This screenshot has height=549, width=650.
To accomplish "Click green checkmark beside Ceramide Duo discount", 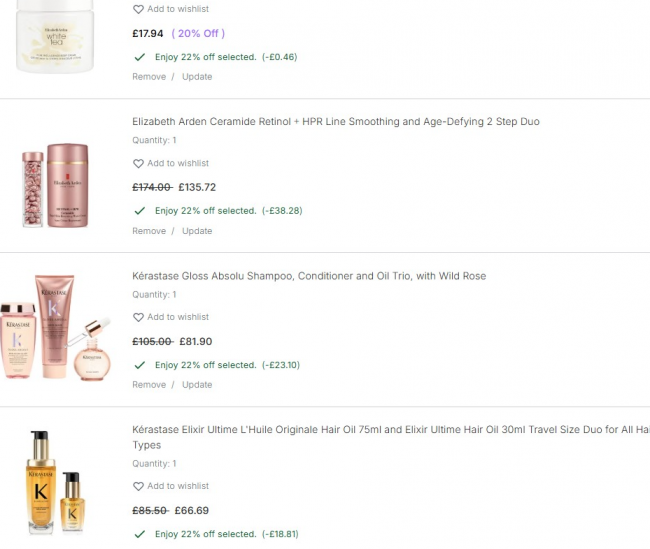I will coord(140,211).
